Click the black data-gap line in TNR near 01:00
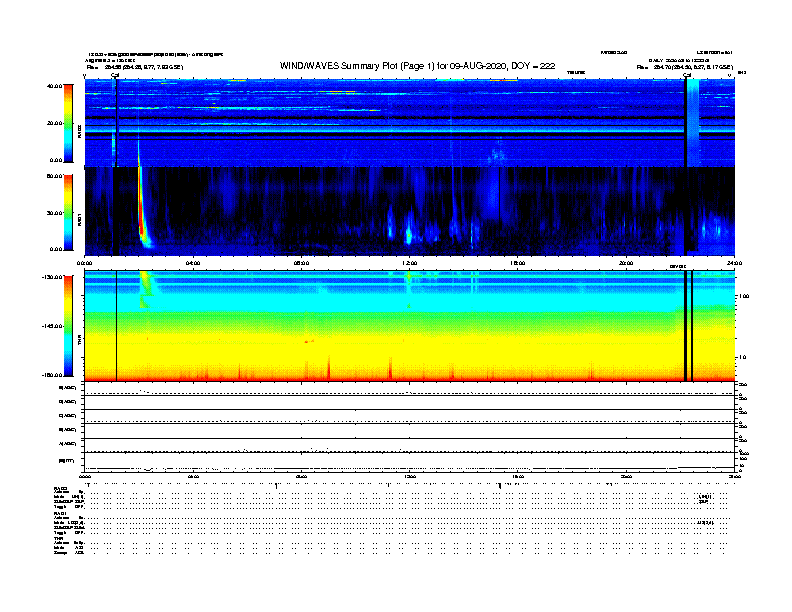Image resolution: width=792 pixels, height=612 pixels. [117, 326]
